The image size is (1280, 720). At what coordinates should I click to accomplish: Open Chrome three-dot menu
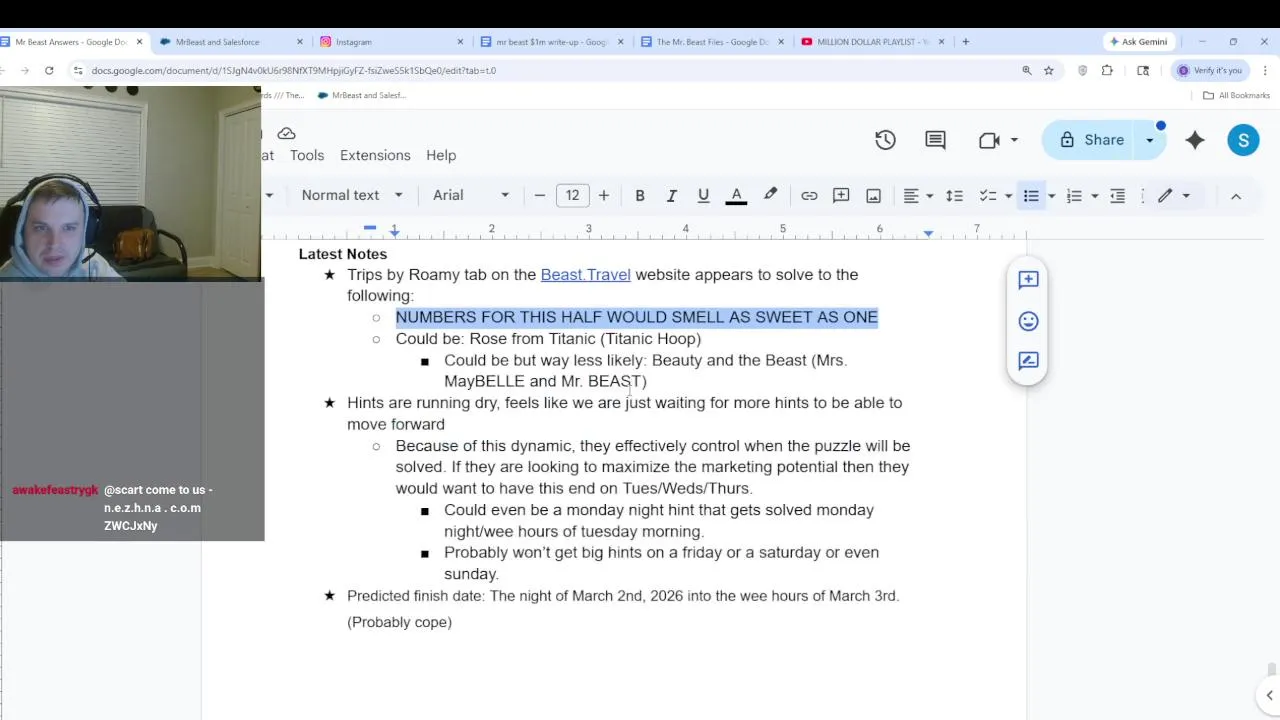(x=1265, y=70)
